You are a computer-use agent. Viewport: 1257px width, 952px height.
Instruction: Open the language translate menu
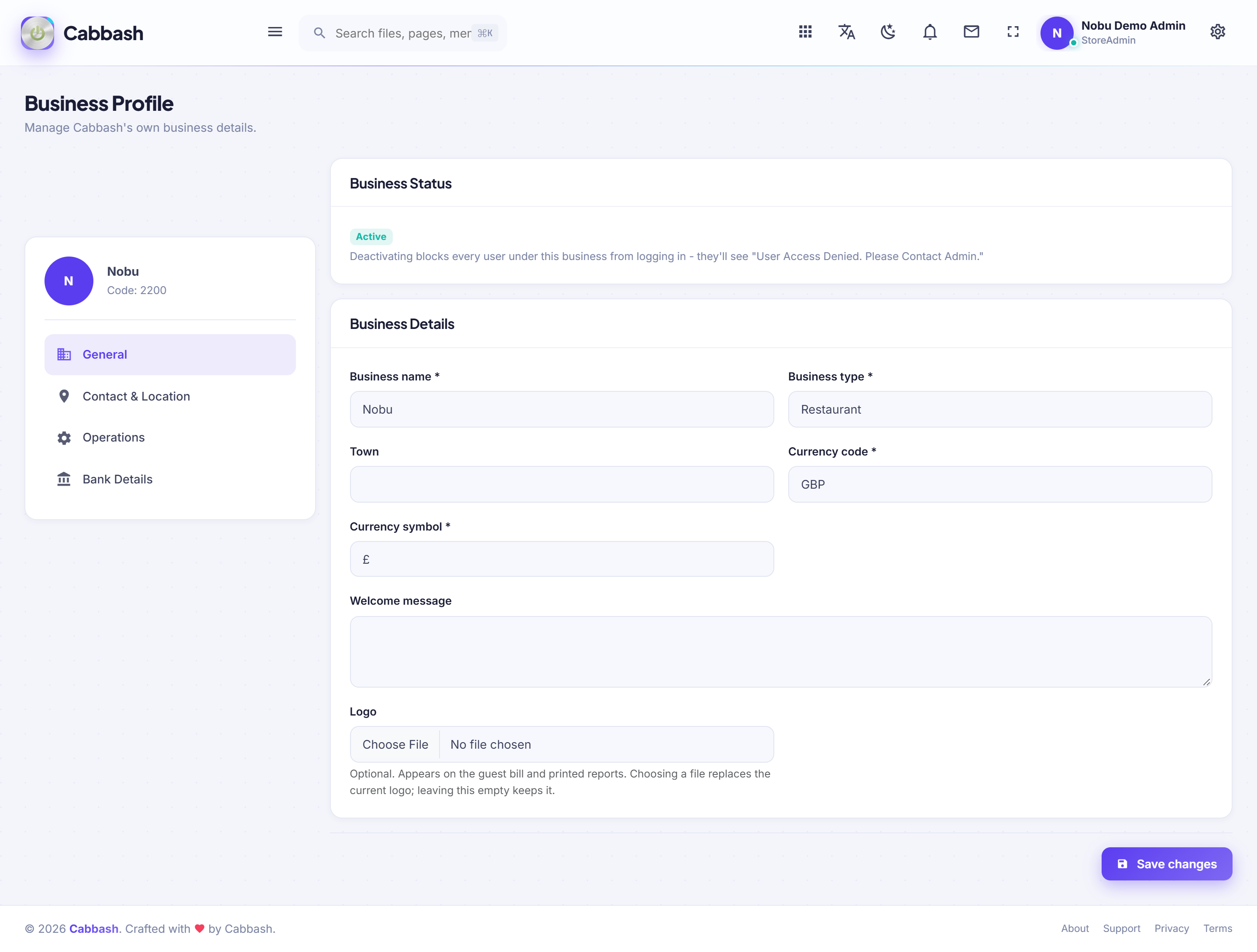coord(847,32)
